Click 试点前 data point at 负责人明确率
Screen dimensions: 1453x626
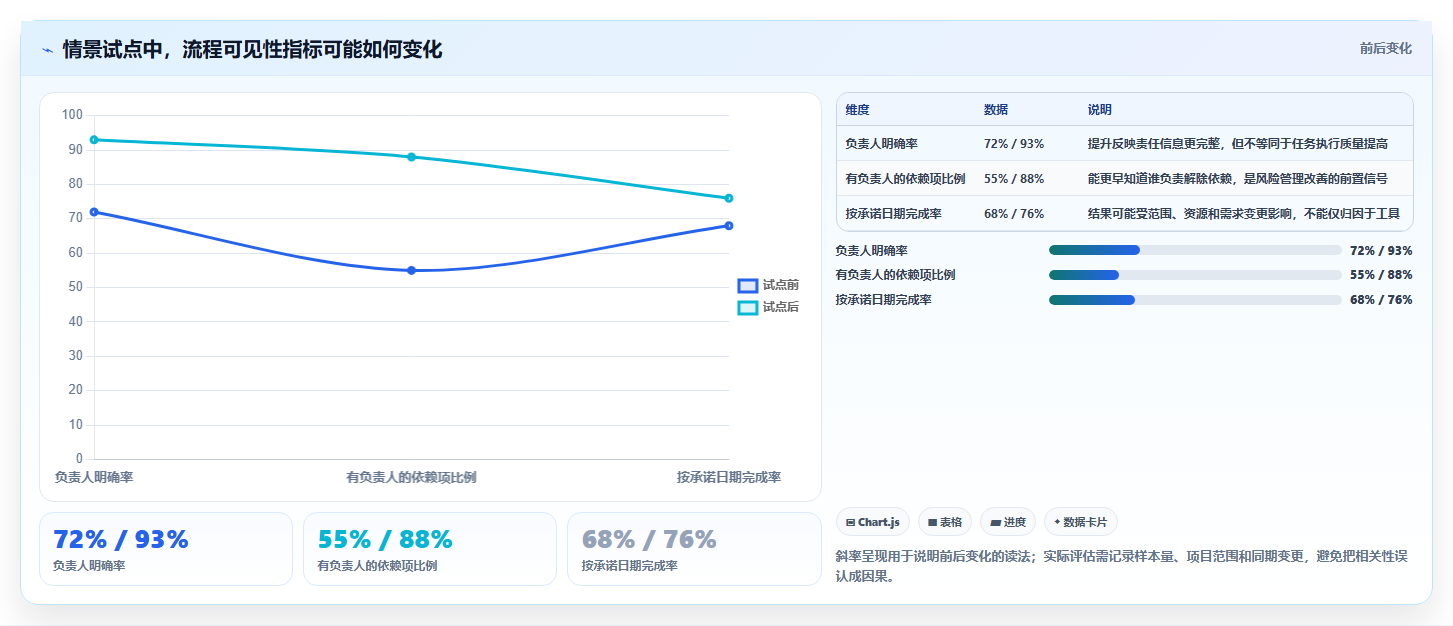(x=94, y=212)
